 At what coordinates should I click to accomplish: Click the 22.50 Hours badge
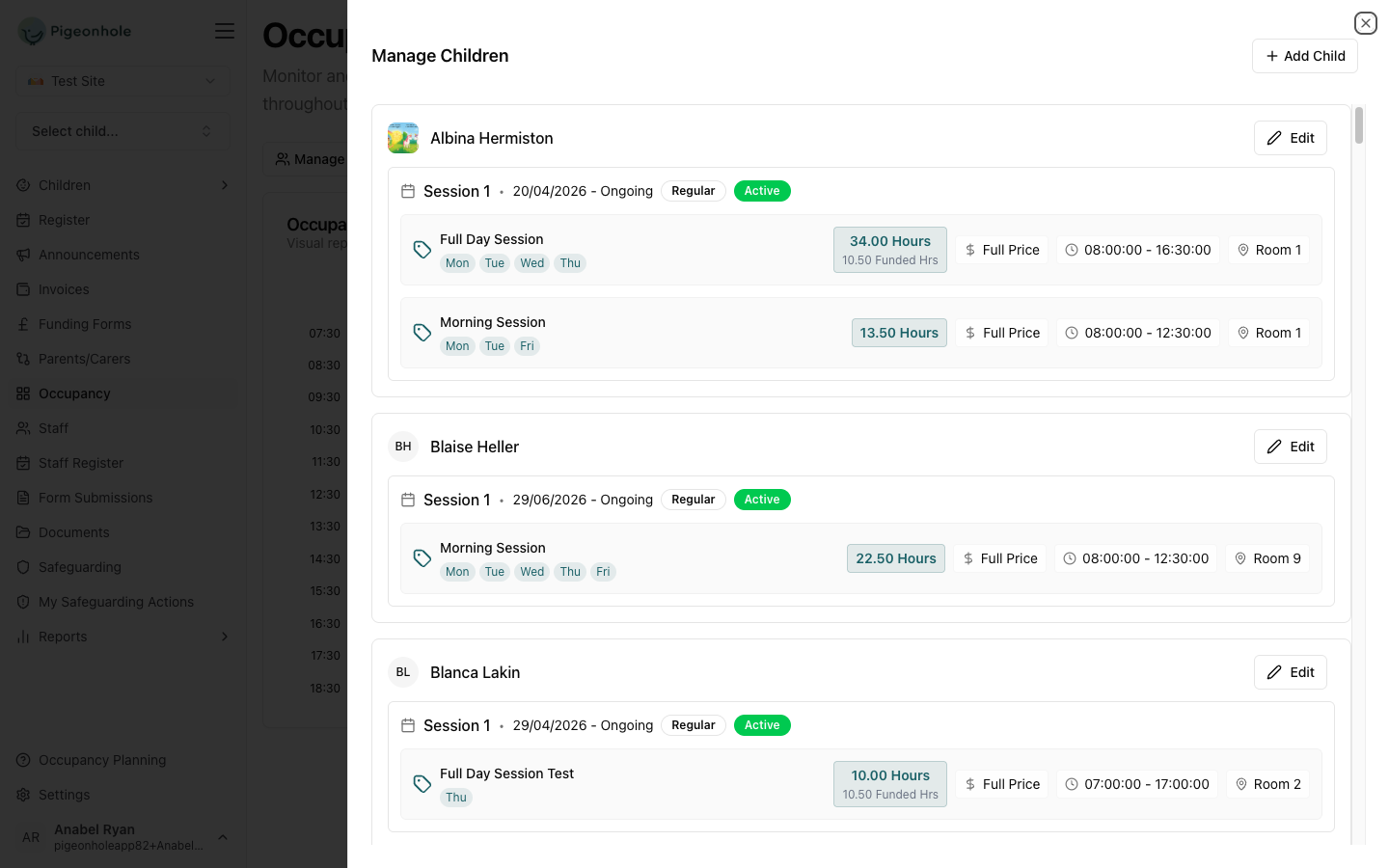point(896,558)
